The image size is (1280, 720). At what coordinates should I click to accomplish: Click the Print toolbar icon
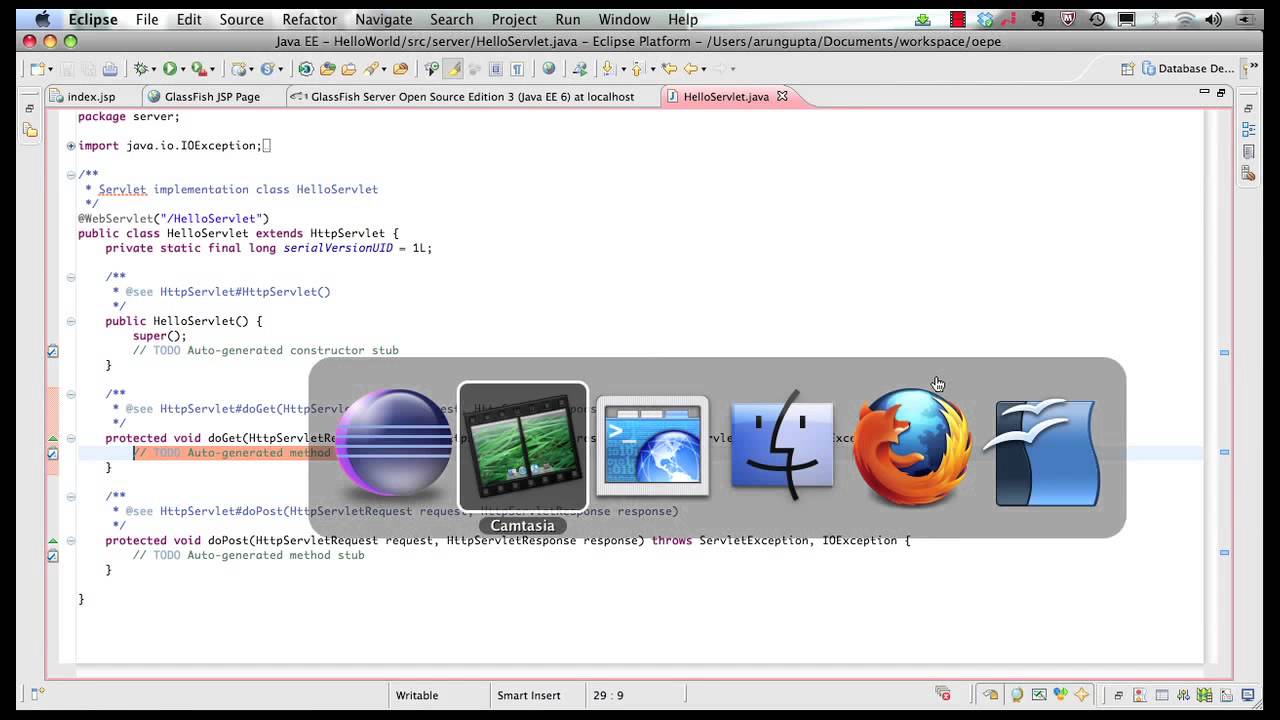[x=110, y=69]
